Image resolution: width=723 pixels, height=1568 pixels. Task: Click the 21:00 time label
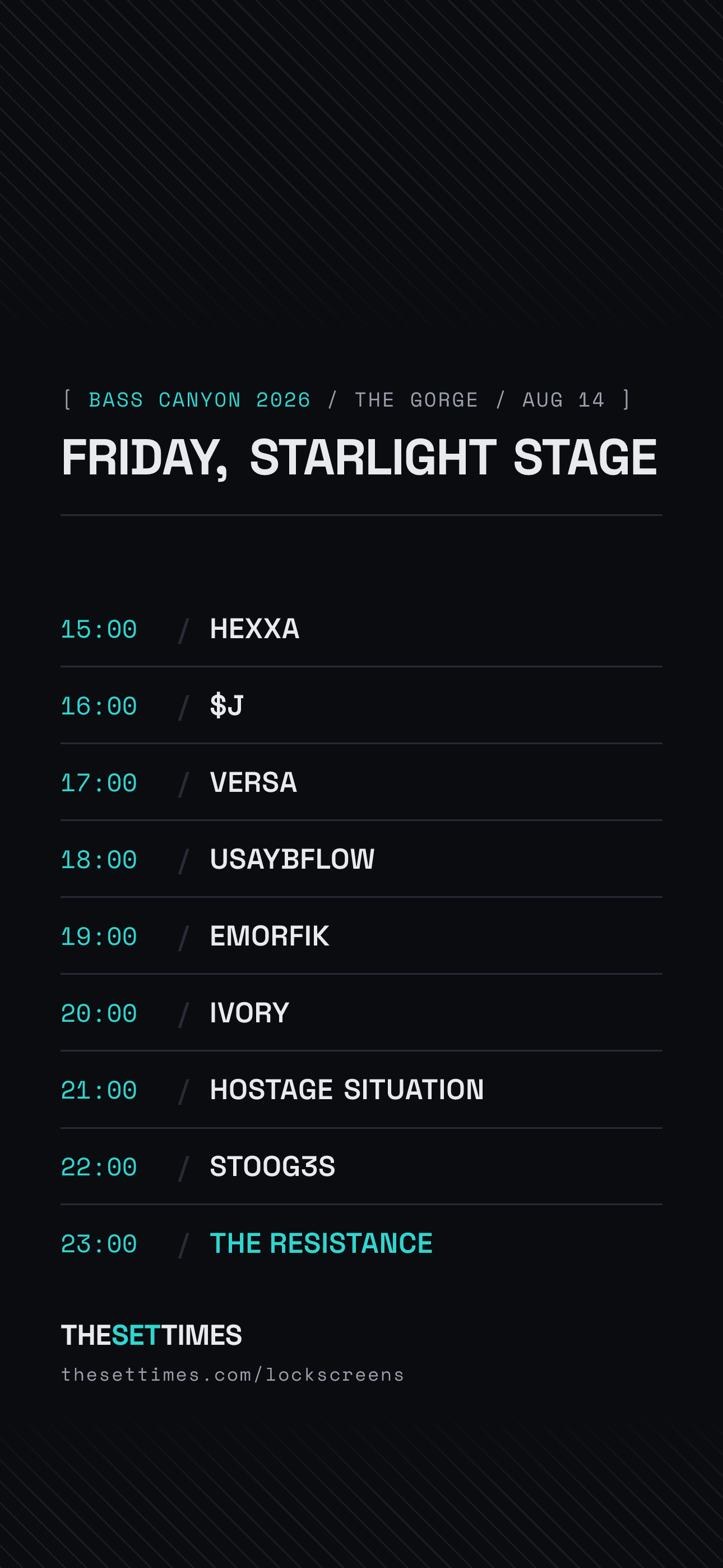[99, 1090]
